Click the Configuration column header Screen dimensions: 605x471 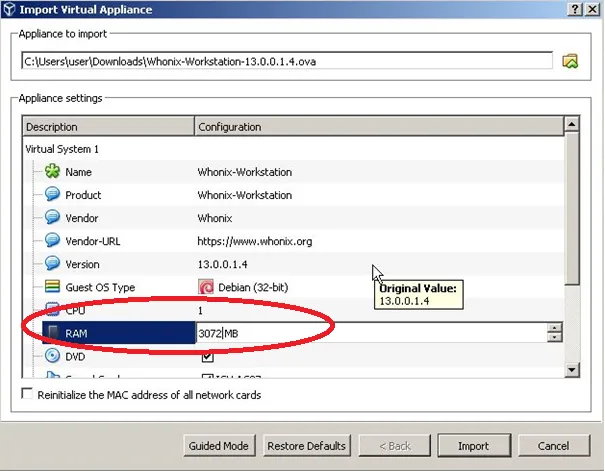pyautogui.click(x=379, y=127)
